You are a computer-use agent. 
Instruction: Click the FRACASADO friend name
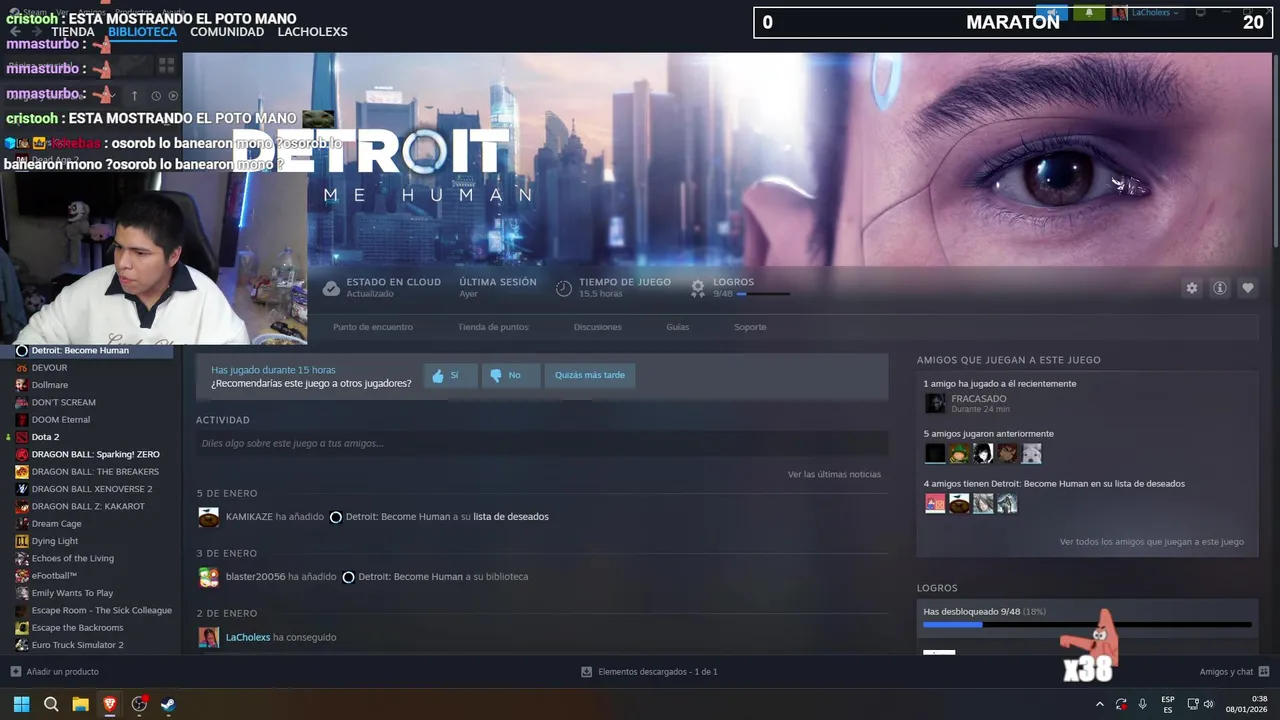(x=978, y=399)
